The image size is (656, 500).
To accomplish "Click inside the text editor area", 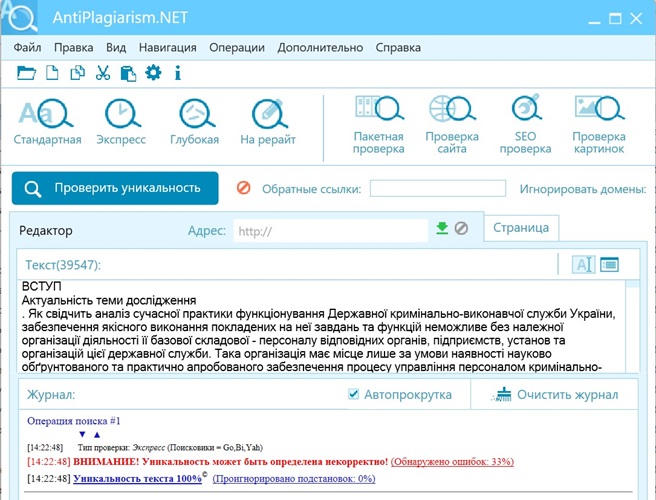I will click(x=322, y=326).
